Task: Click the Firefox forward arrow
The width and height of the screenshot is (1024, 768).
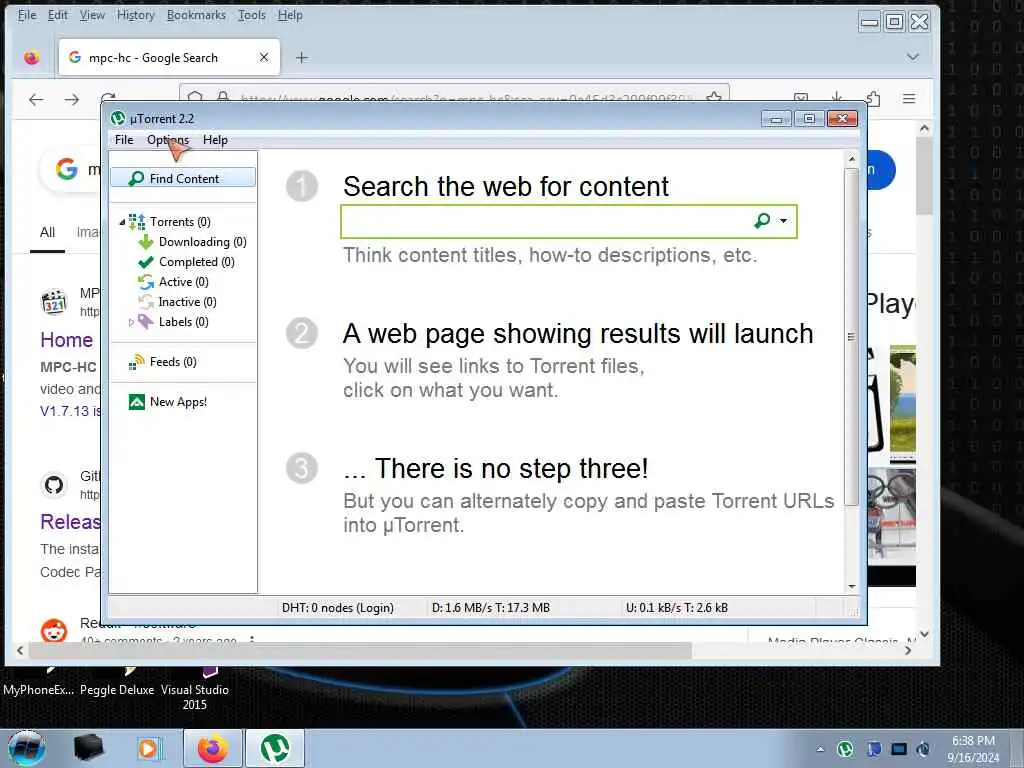Action: click(72, 99)
